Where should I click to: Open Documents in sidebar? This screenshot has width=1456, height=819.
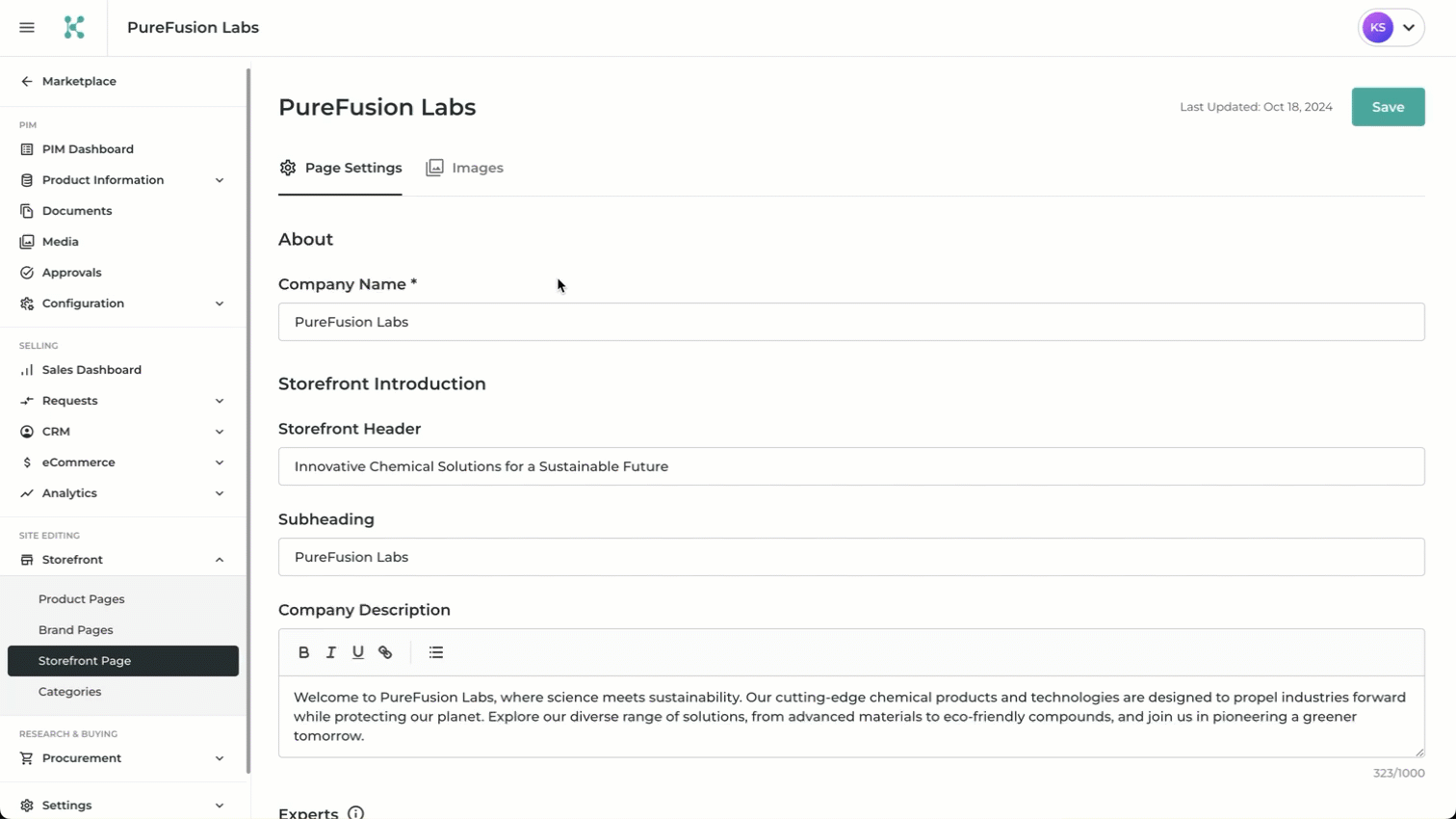pyautogui.click(x=77, y=211)
